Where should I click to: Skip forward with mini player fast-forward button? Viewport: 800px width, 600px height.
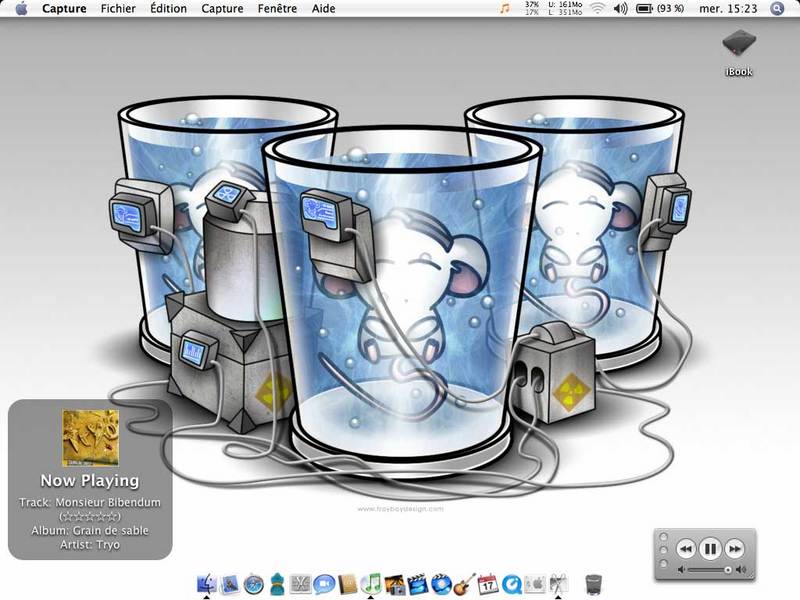tap(734, 549)
